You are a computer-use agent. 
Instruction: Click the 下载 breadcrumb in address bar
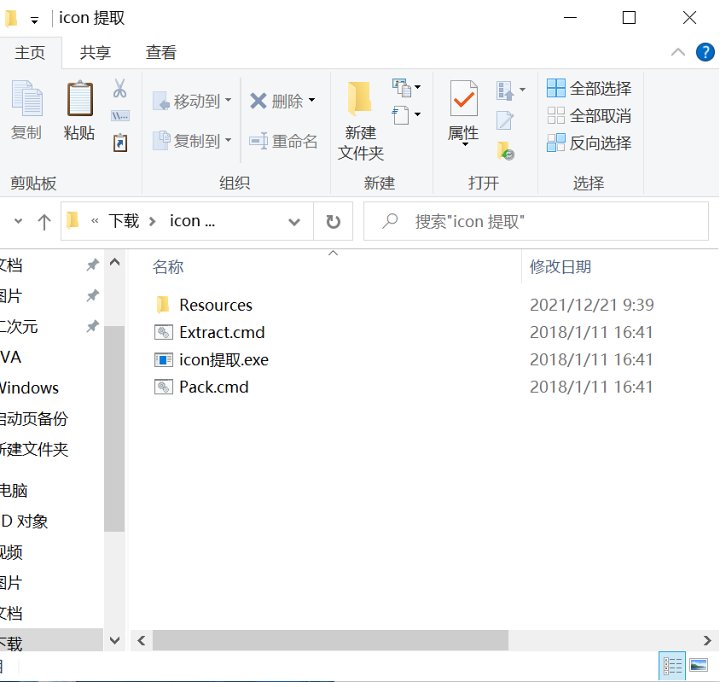pyautogui.click(x=124, y=221)
